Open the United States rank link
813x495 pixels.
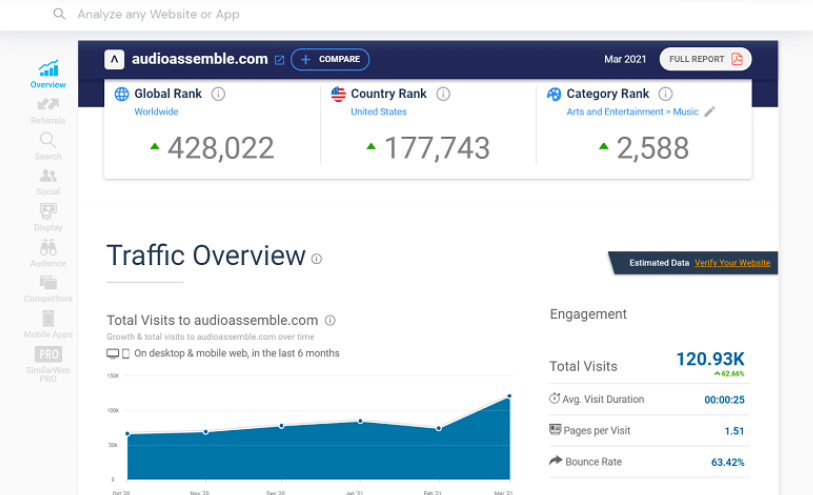click(x=379, y=111)
